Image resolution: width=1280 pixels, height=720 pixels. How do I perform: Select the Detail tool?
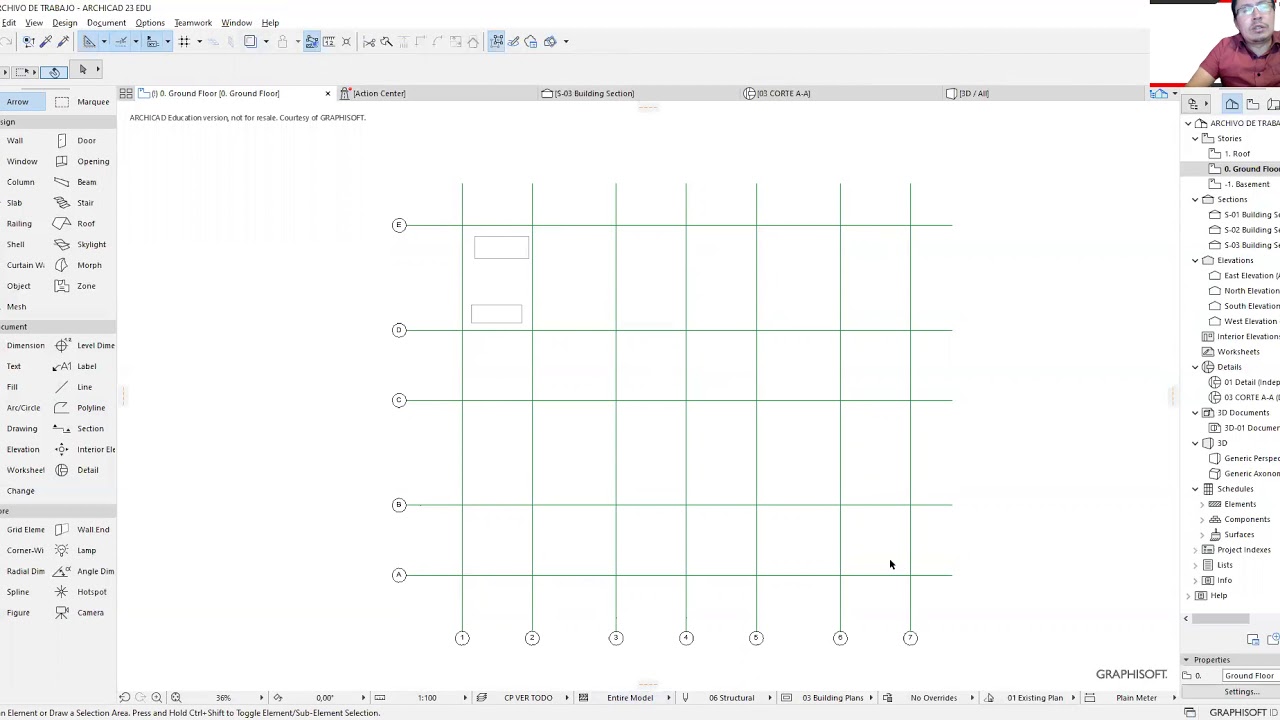[x=77, y=470]
